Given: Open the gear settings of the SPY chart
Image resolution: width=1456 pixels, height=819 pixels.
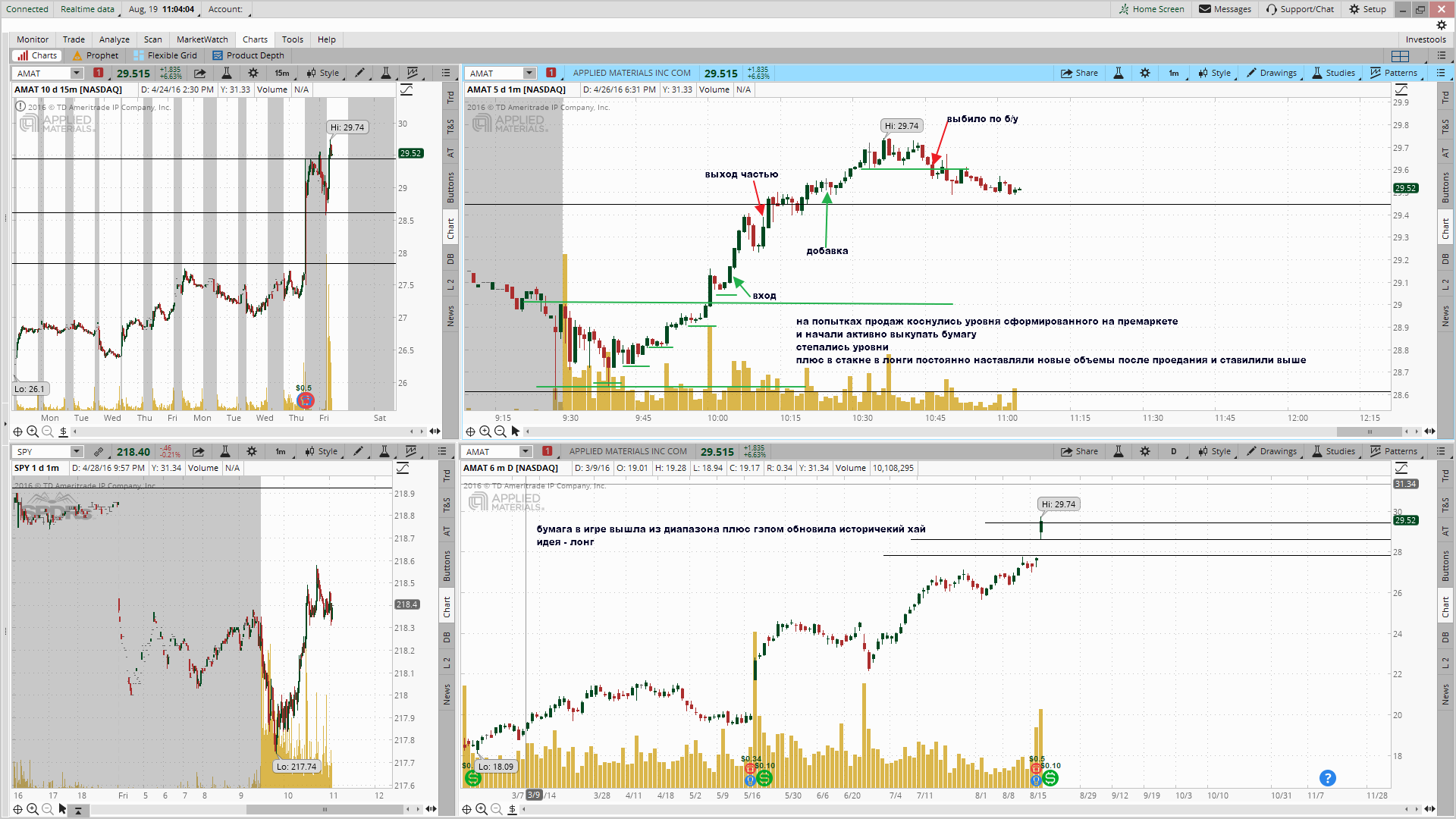Looking at the screenshot, I should pos(252,451).
